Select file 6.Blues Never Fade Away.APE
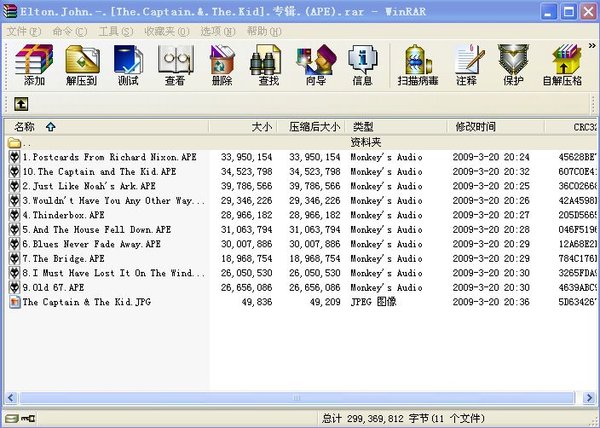 coord(91,244)
